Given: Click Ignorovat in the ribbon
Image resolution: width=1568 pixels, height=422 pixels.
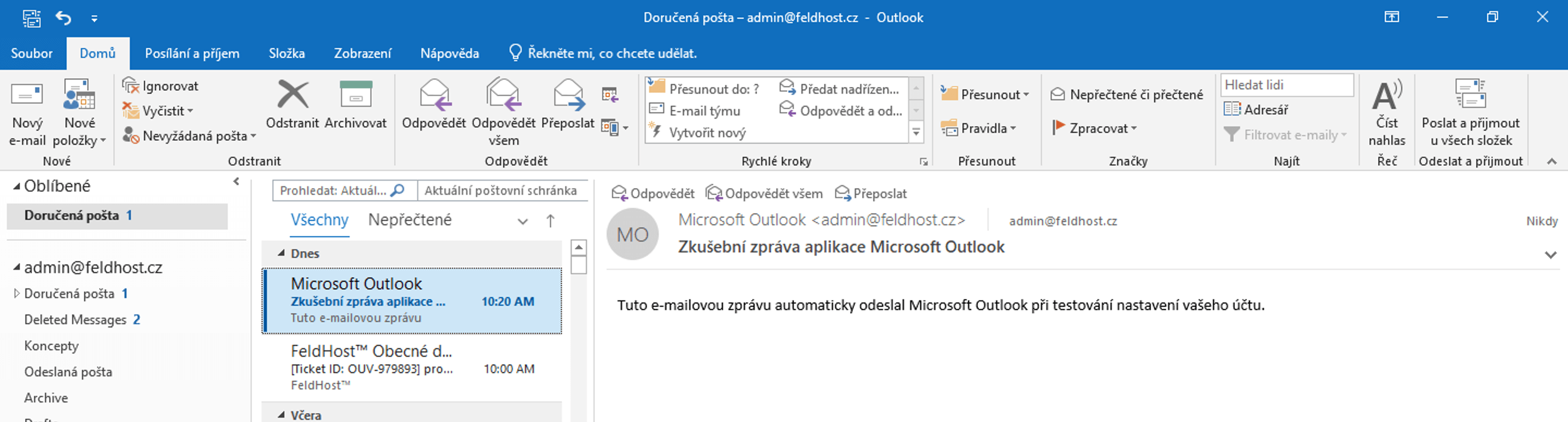Looking at the screenshot, I should click(x=161, y=86).
